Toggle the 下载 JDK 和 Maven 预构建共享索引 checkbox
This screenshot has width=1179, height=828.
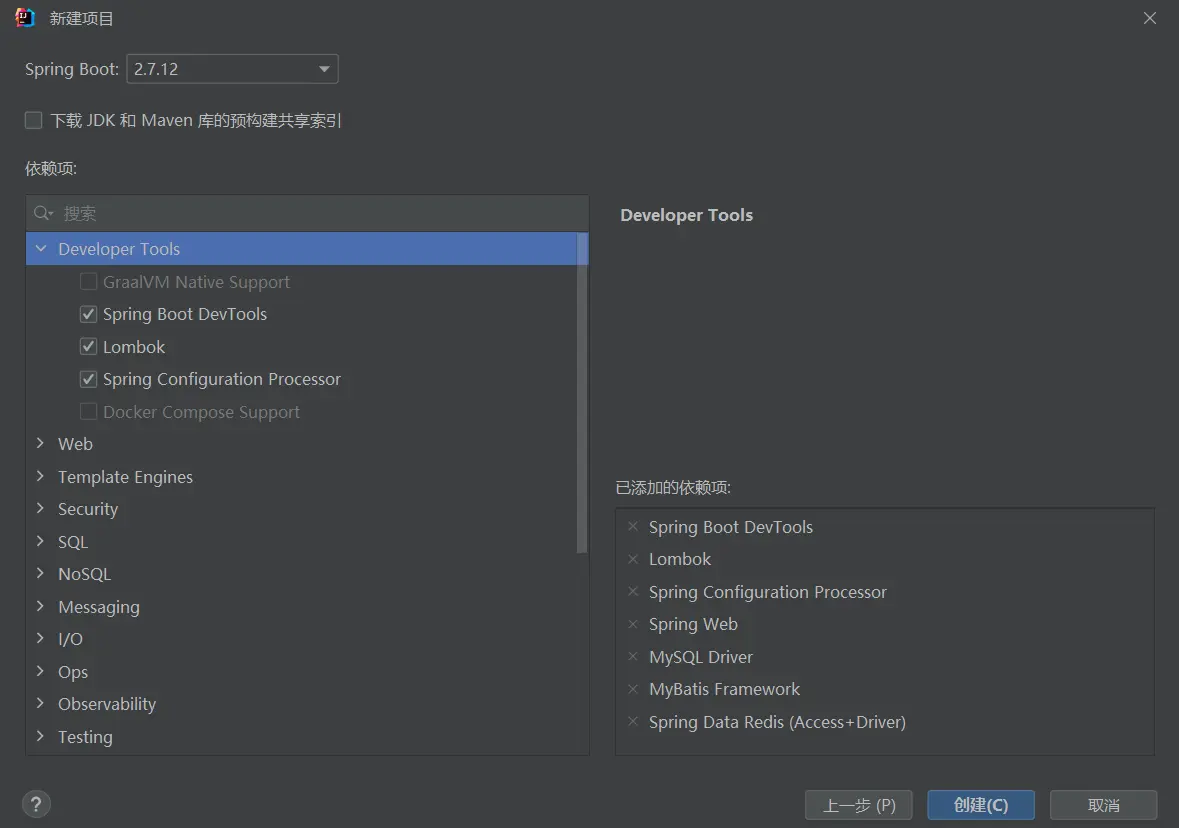34,120
